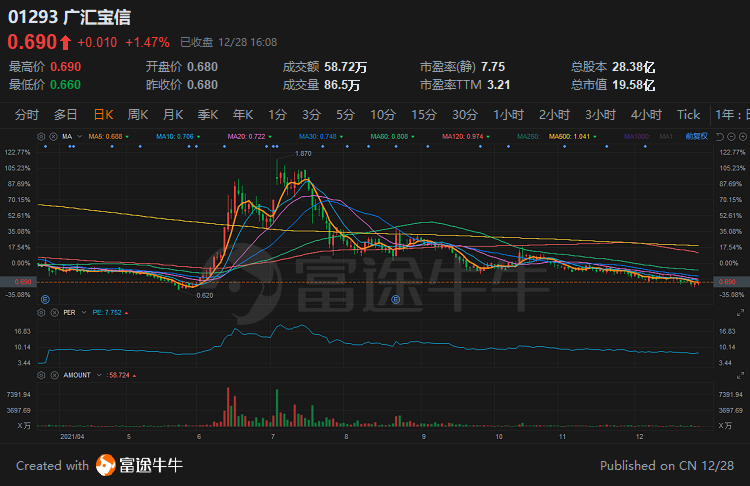Open the AMOUNT indicator dropdown chevron
Image resolution: width=750 pixels, height=486 pixels.
99,376
